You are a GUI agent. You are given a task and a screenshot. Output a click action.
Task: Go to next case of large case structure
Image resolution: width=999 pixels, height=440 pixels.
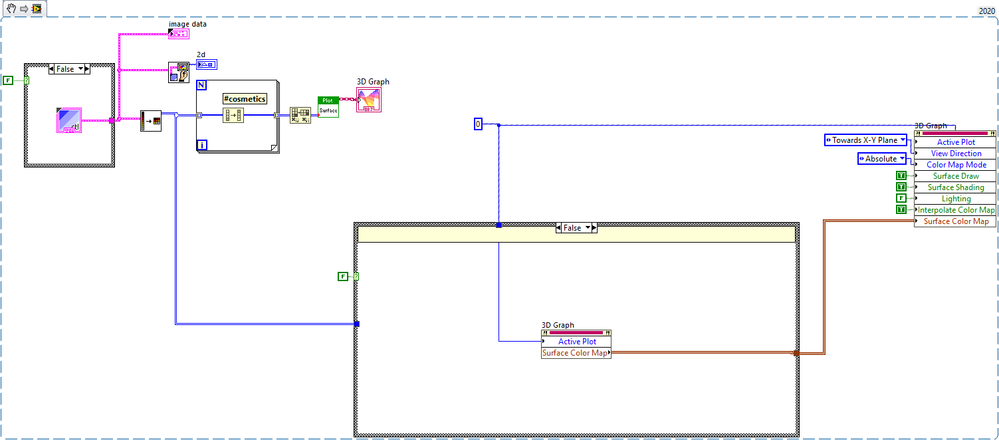[x=595, y=228]
